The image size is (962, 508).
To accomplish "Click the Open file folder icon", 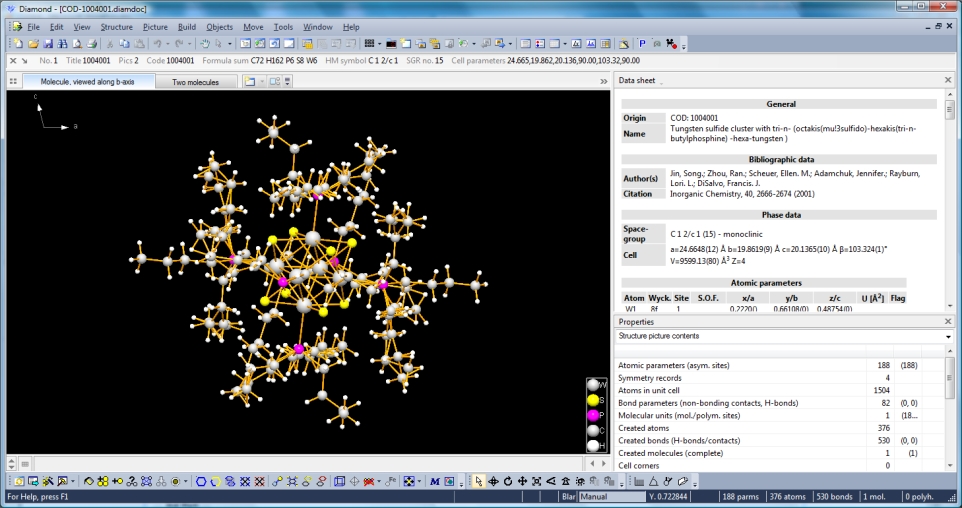I will tap(33, 44).
